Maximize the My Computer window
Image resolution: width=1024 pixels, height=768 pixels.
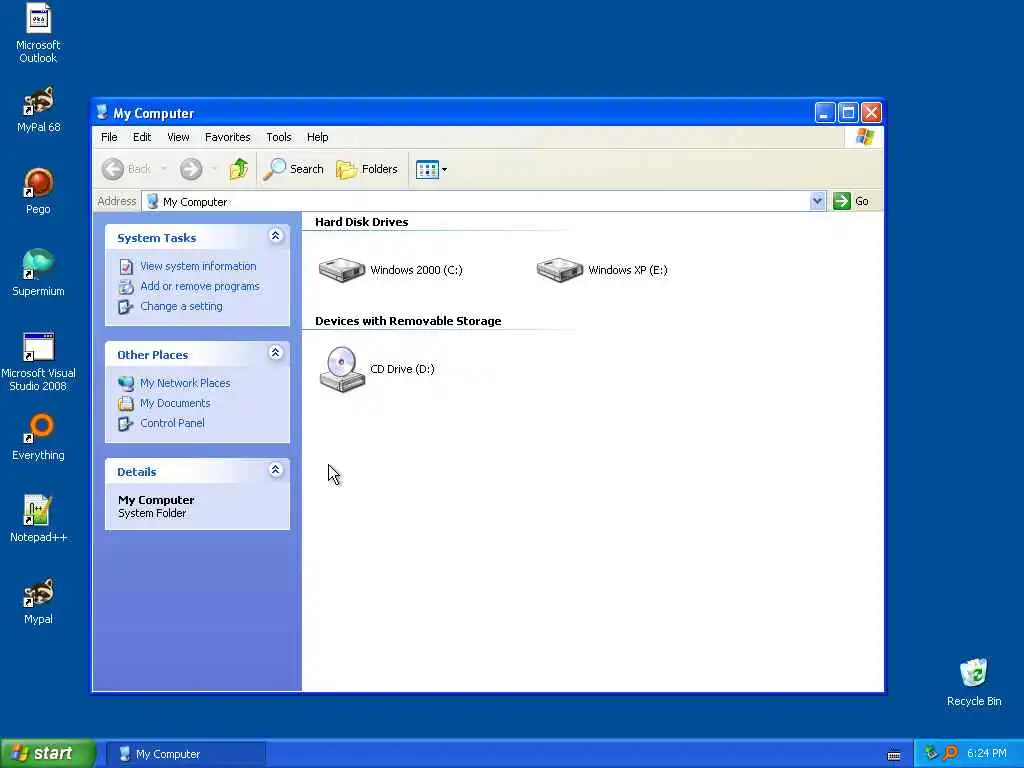click(848, 113)
